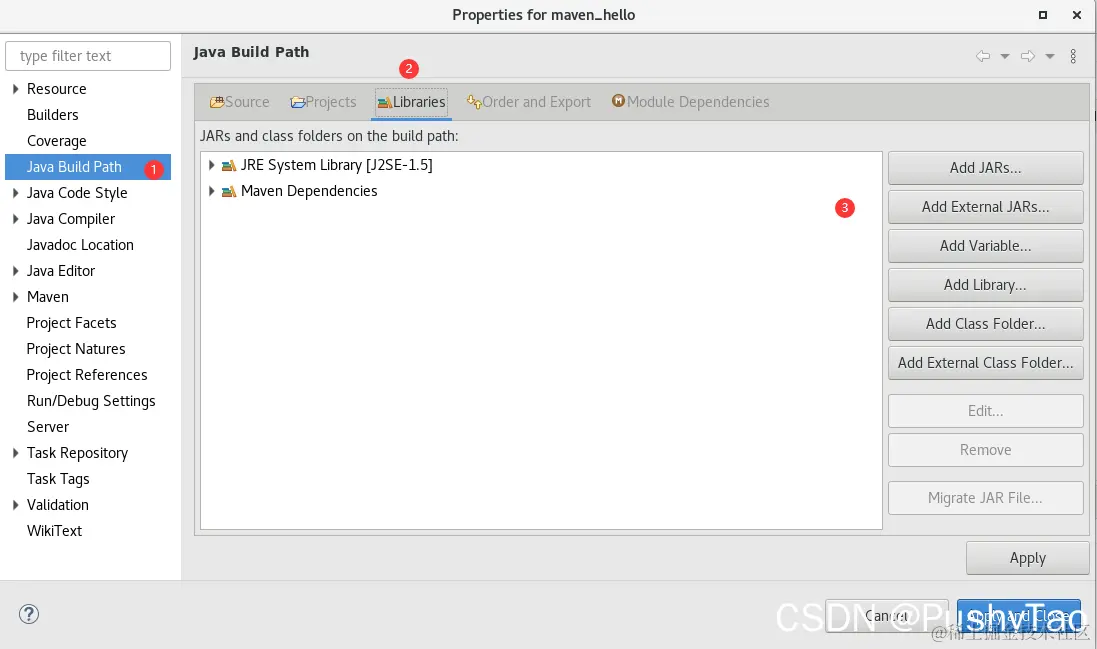The image size is (1097, 649).
Task: Click the back navigation arrow icon
Action: [983, 56]
